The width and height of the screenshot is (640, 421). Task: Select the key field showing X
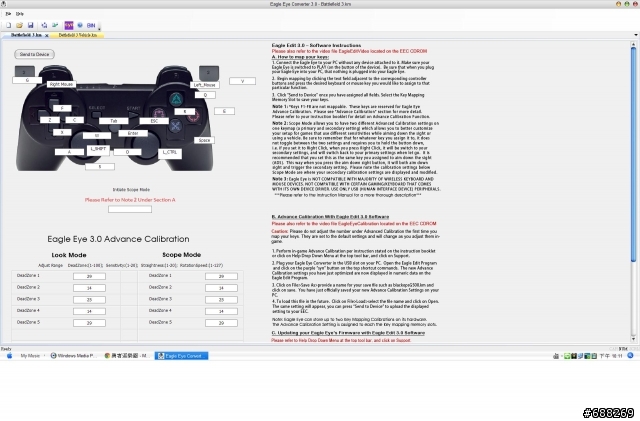point(62,132)
